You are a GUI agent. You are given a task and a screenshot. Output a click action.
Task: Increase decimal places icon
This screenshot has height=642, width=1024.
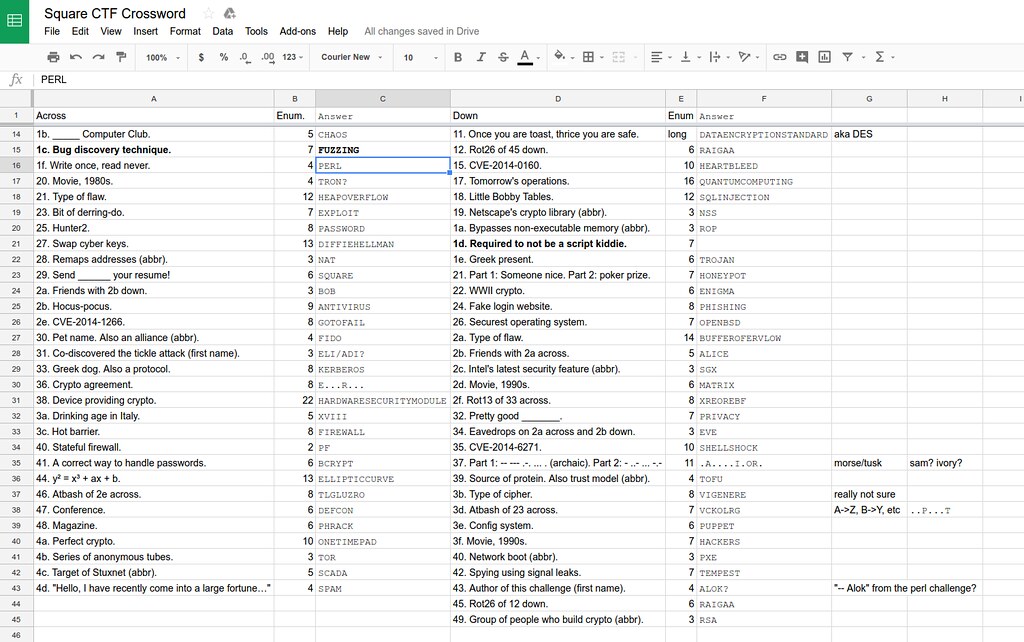(268, 57)
